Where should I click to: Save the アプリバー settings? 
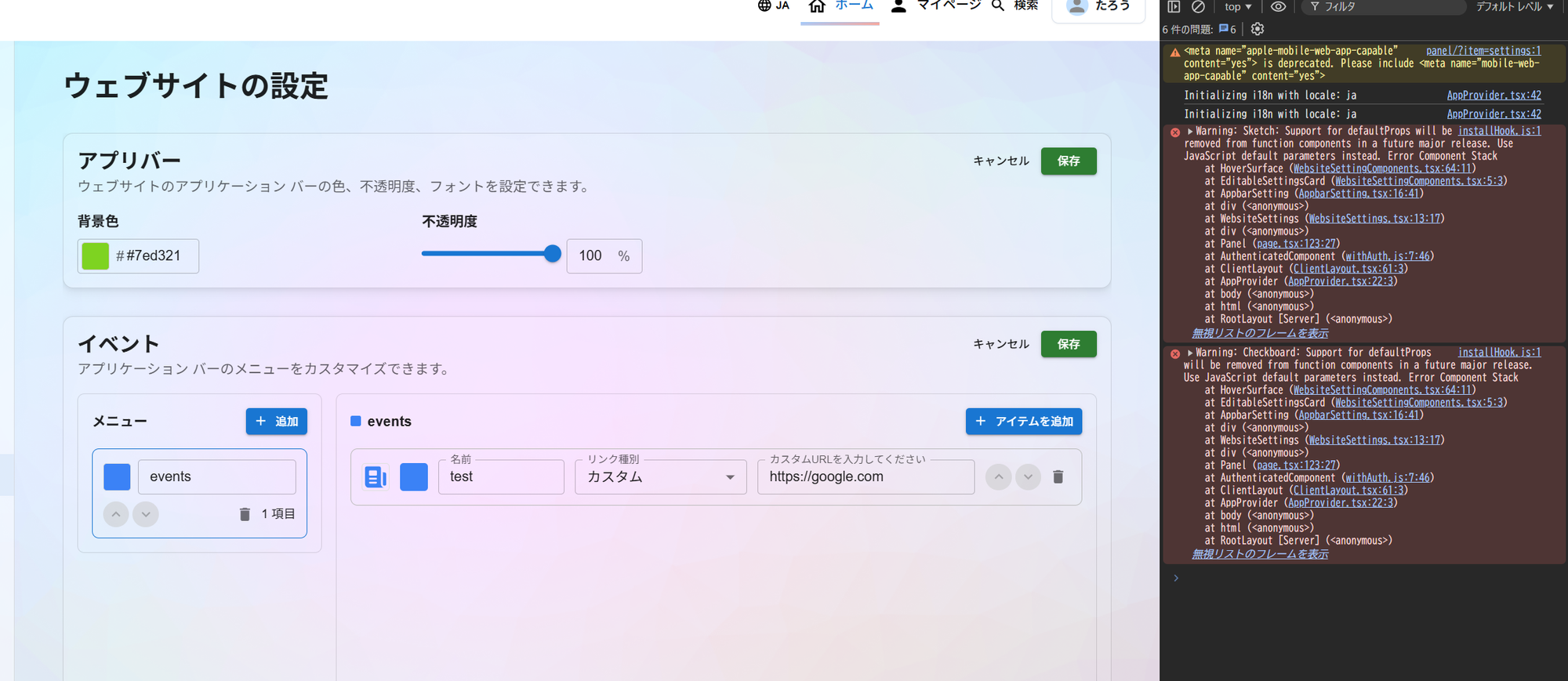click(x=1068, y=161)
